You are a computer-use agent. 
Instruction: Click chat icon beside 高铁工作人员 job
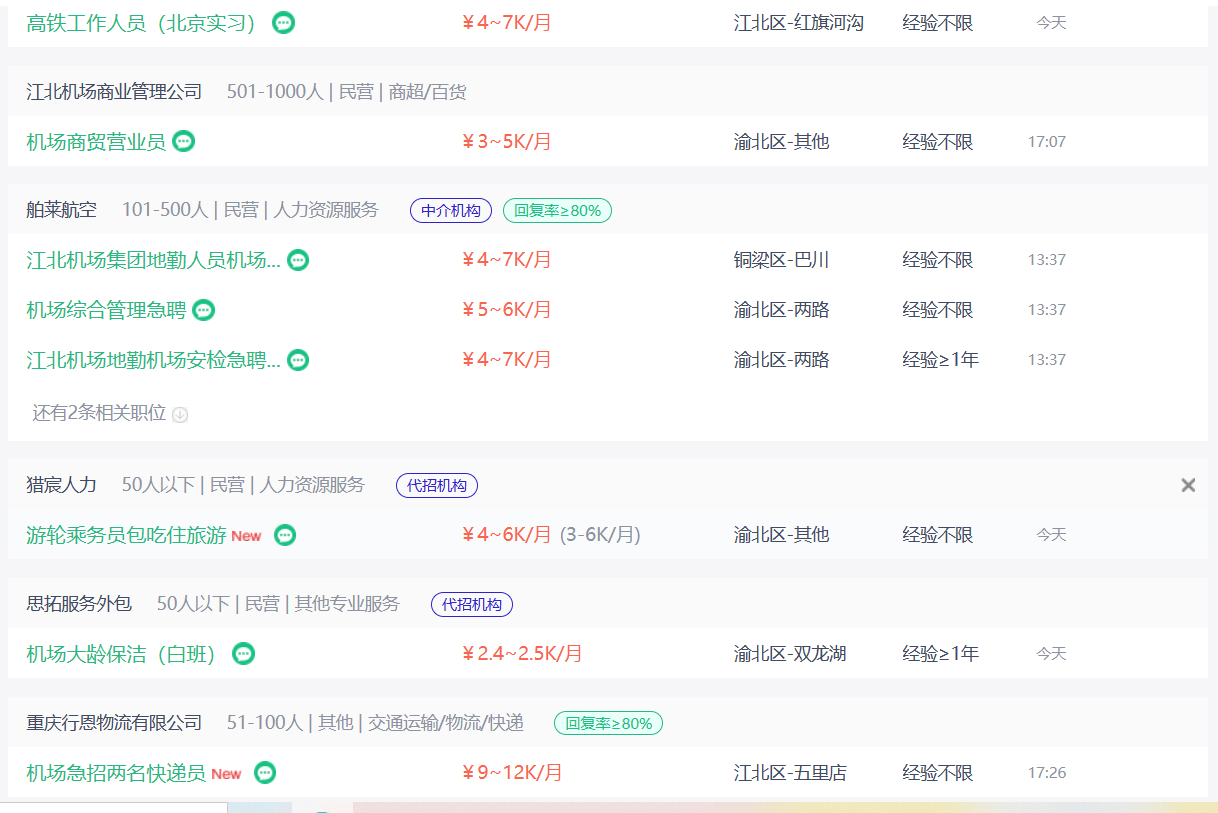[x=283, y=22]
